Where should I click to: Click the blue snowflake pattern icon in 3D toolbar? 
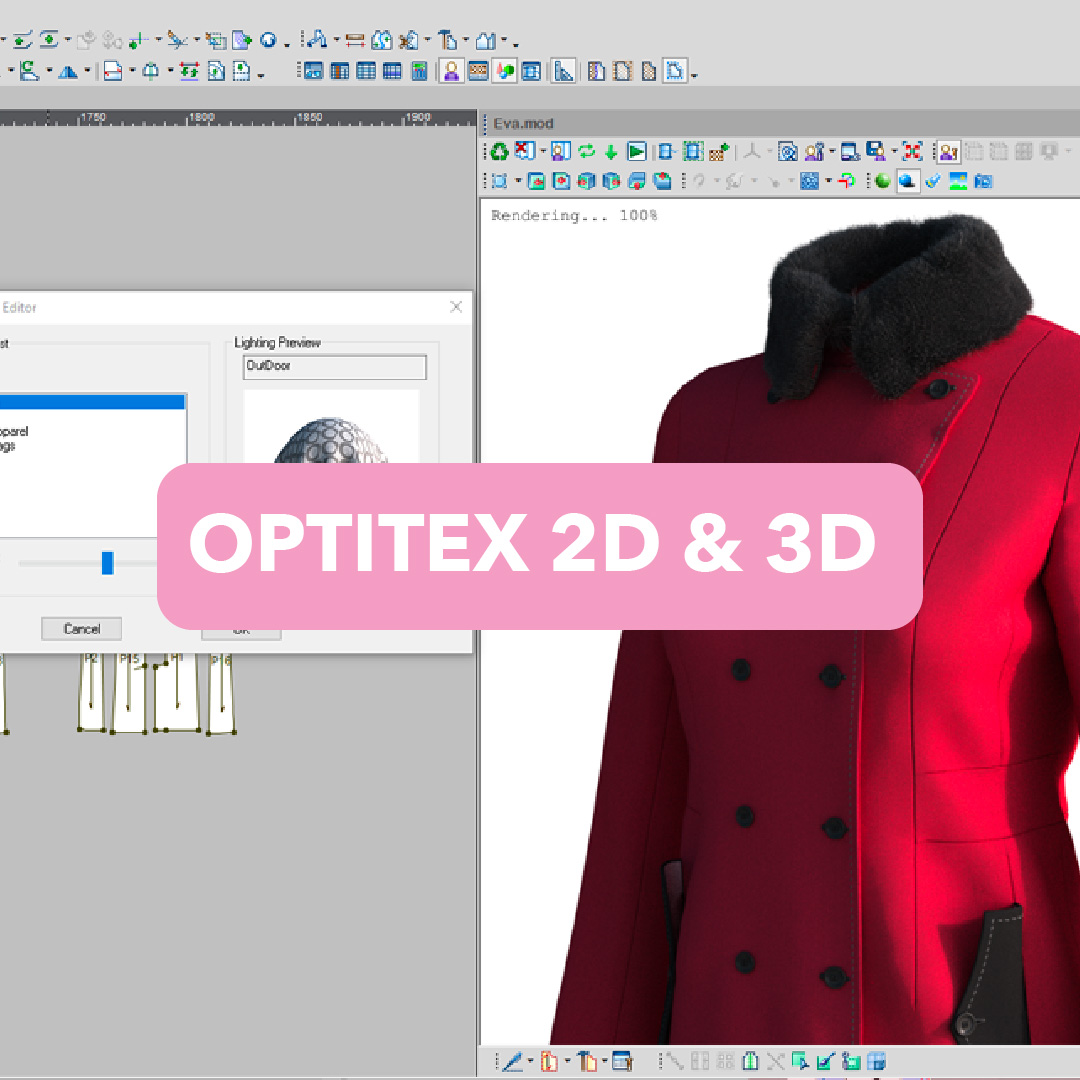coord(810,181)
